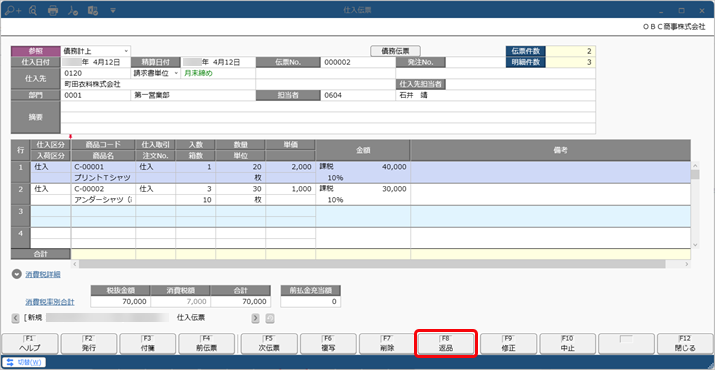This screenshot has height=370, width=715.
Task: Open the 消費税率別合計 link
Action: (x=50, y=302)
